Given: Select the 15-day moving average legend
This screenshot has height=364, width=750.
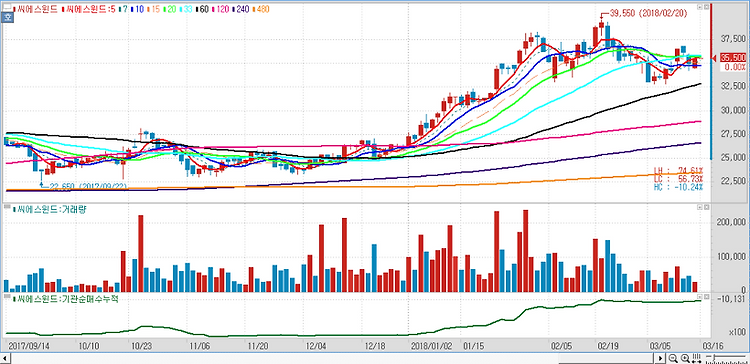Looking at the screenshot, I should (154, 9).
